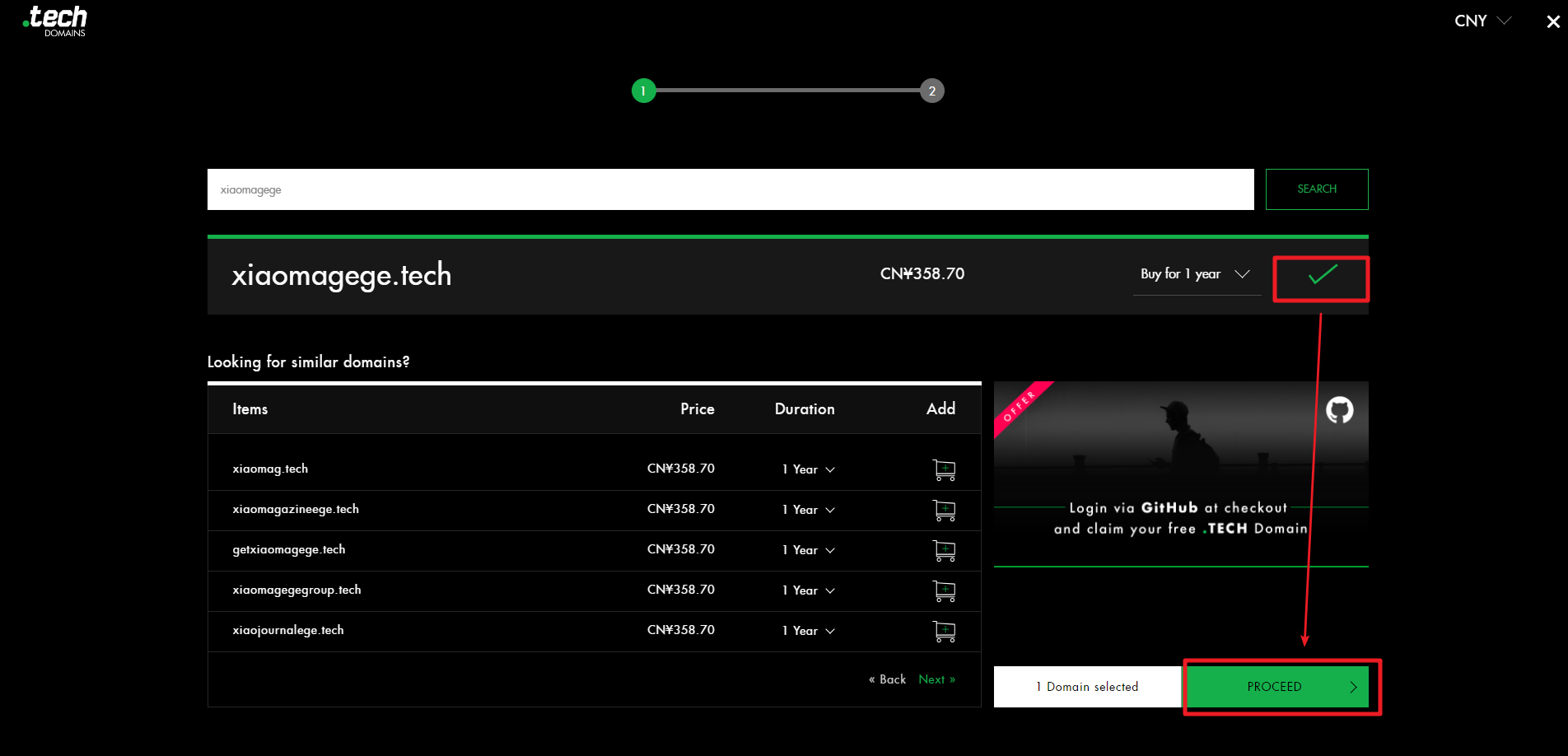Click the GitHub icon on offer banner
The width and height of the screenshot is (1568, 756).
pos(1340,409)
